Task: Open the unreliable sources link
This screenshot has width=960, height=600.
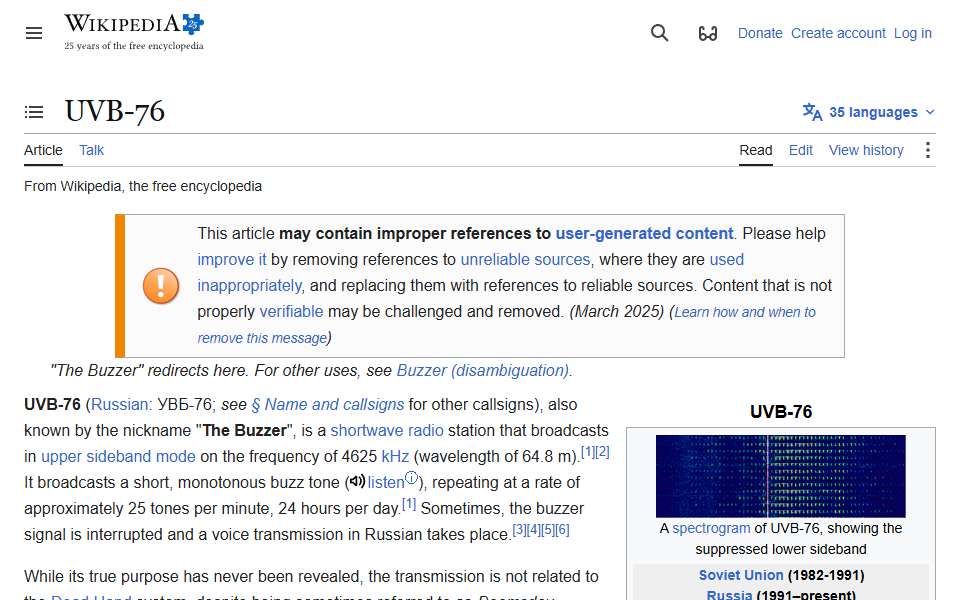Action: coord(525,260)
